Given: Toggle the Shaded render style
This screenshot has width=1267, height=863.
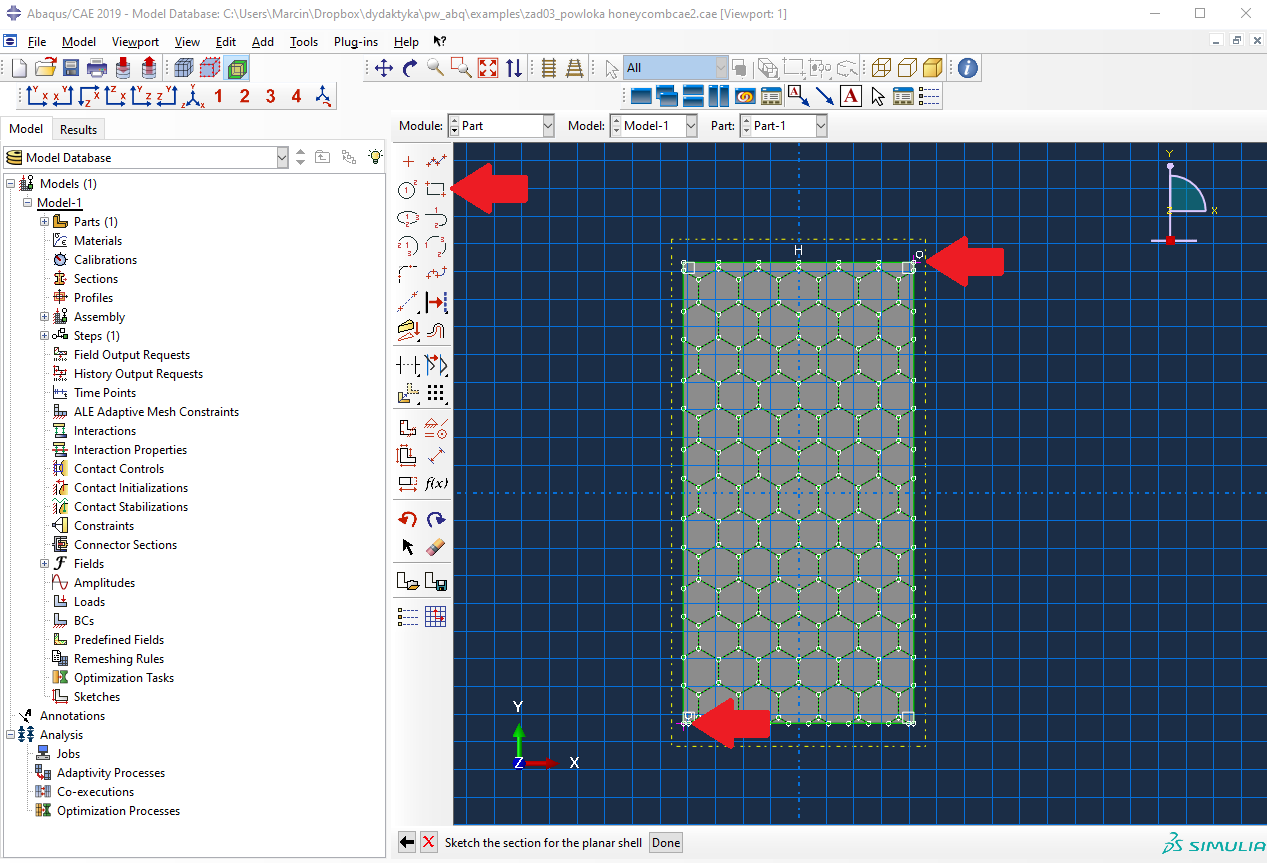Looking at the screenshot, I should tap(932, 68).
